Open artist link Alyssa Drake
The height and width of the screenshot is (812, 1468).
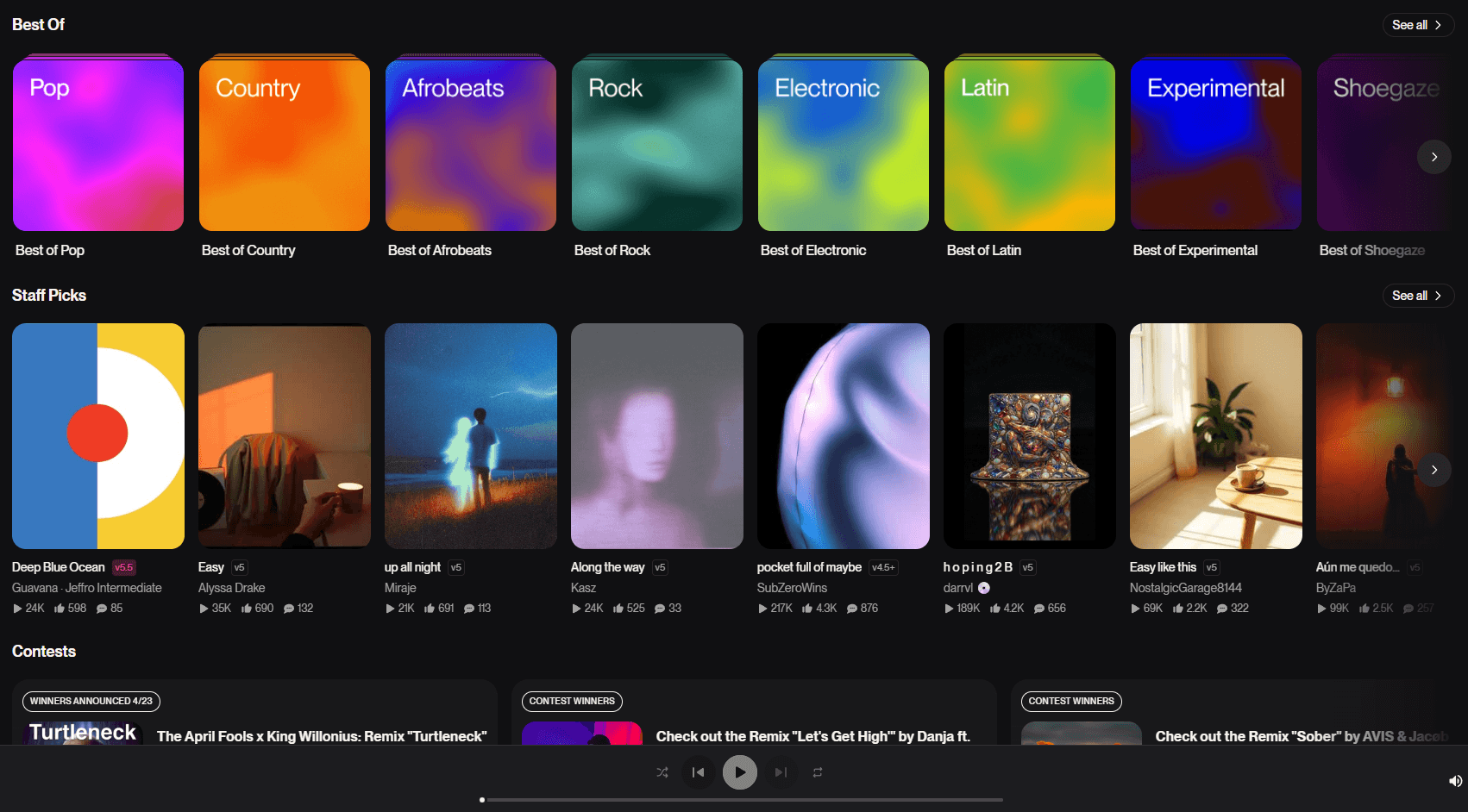[231, 588]
